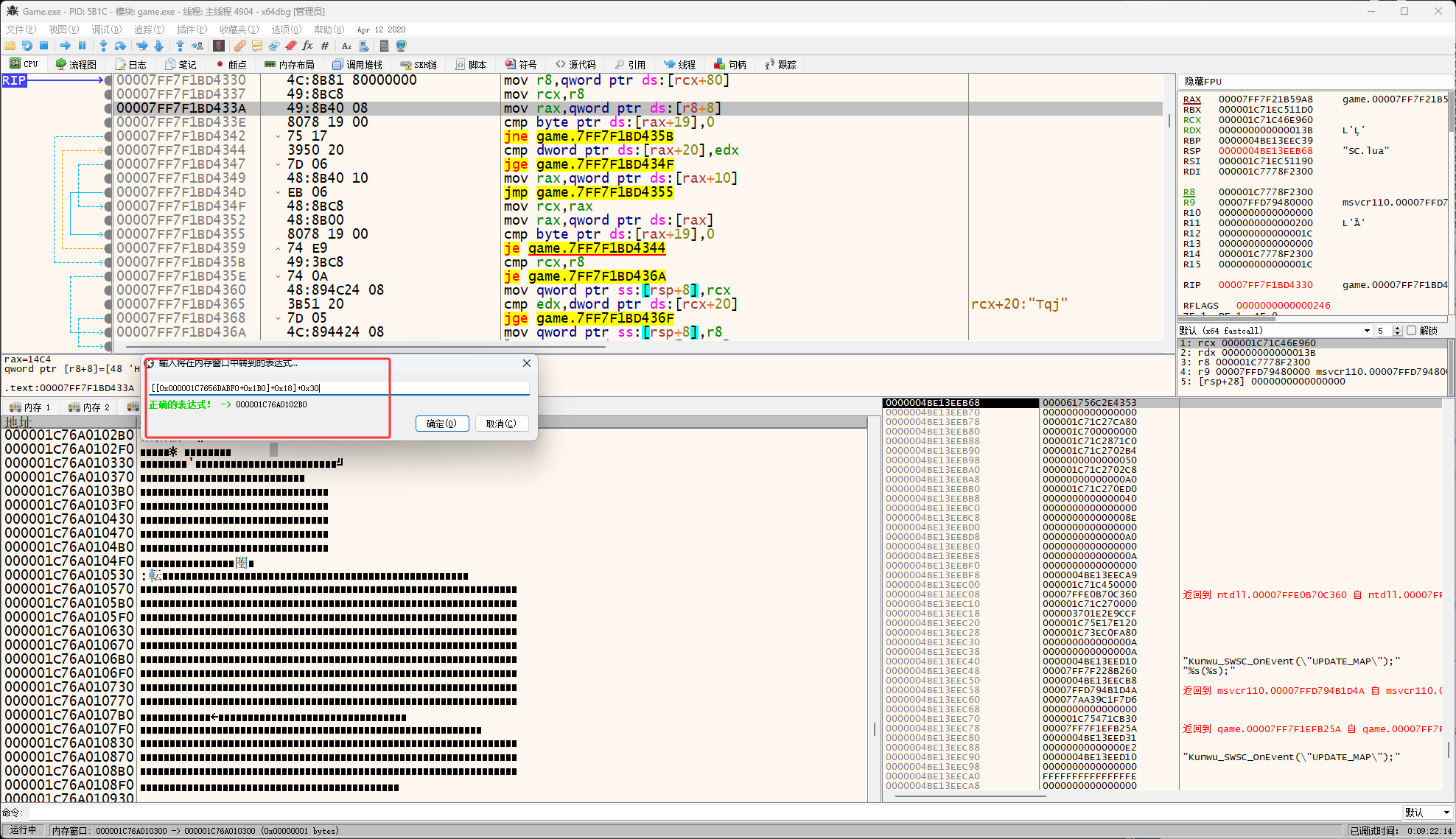The height and width of the screenshot is (839, 1456).
Task: Click the restart debugging toolbar icon
Action: pos(27,46)
